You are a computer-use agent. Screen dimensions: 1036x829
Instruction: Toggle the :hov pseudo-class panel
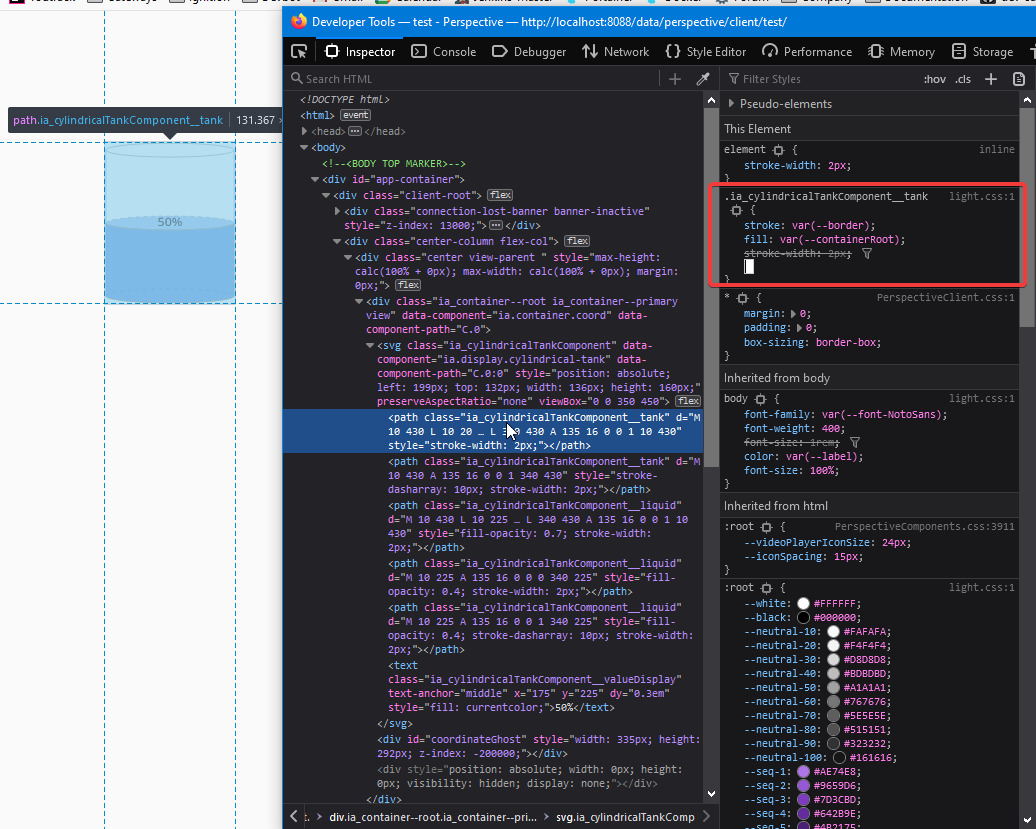coord(934,79)
